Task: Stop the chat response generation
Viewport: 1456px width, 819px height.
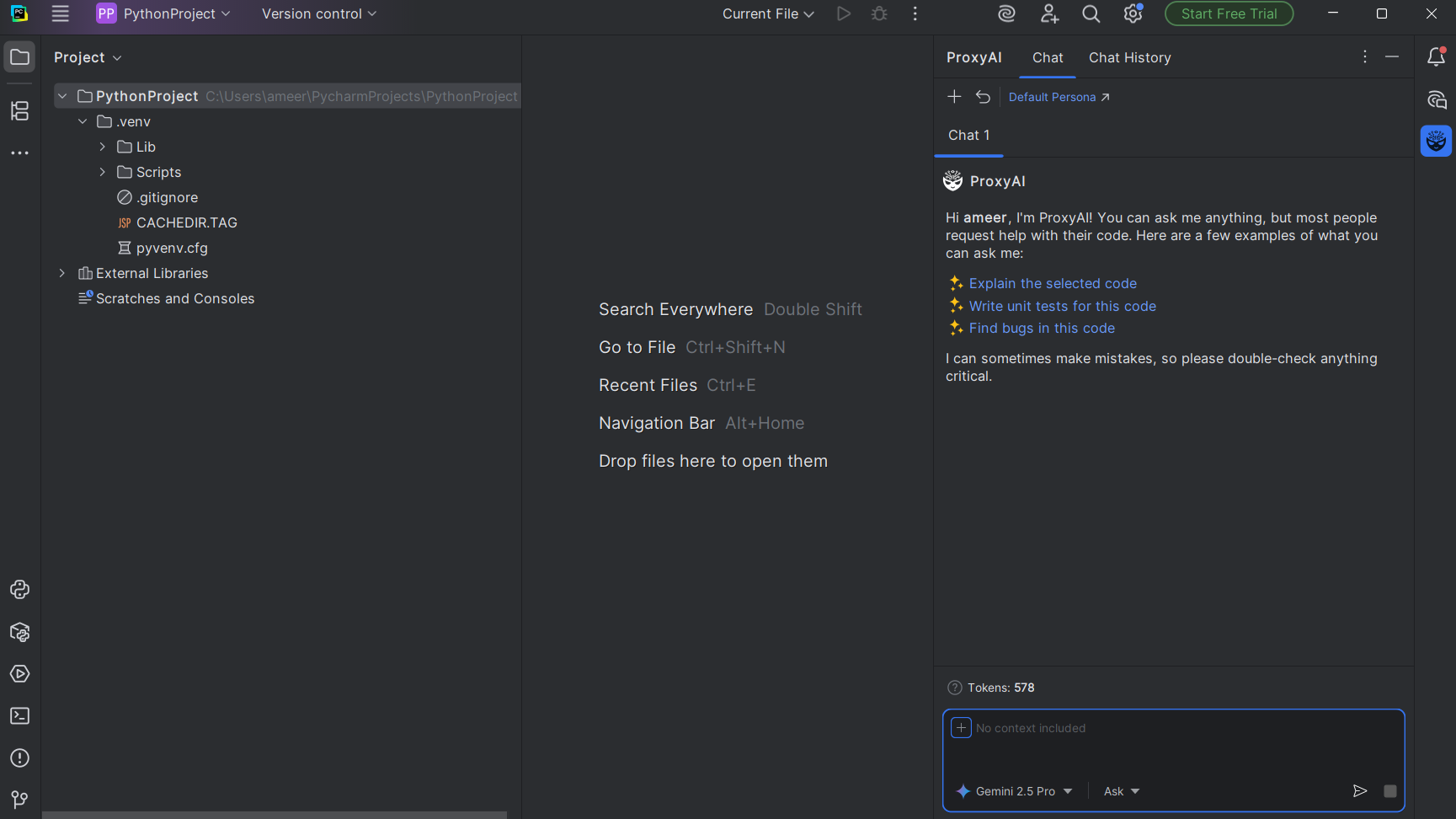Action: pyautogui.click(x=1390, y=790)
